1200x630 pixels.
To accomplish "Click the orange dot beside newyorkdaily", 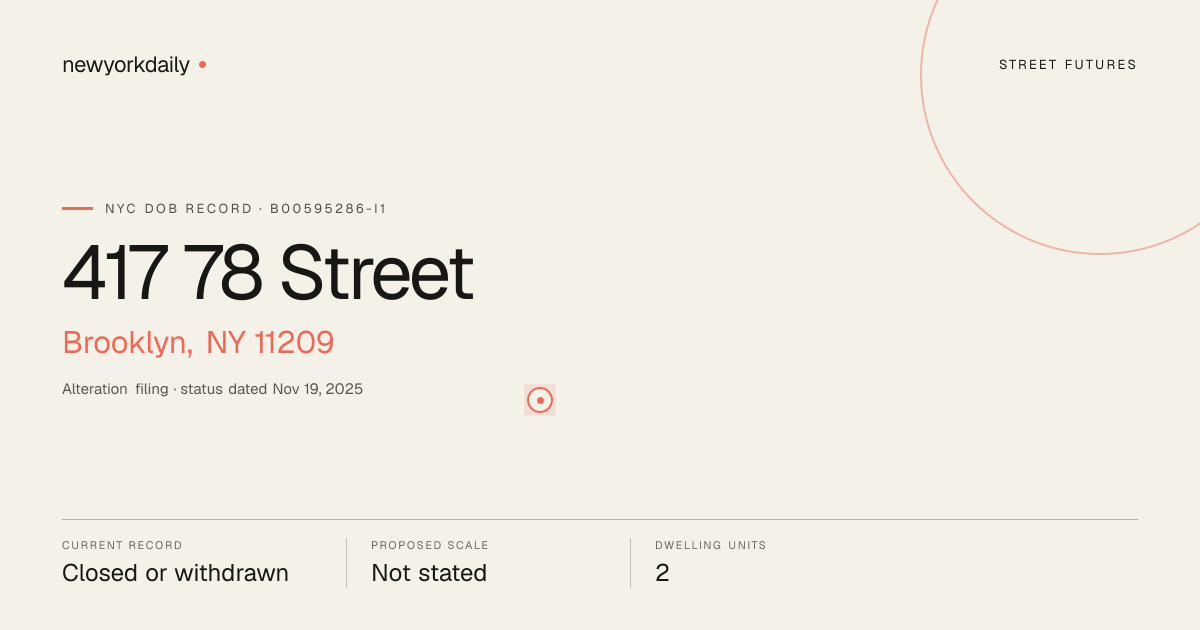I will click(x=202, y=64).
